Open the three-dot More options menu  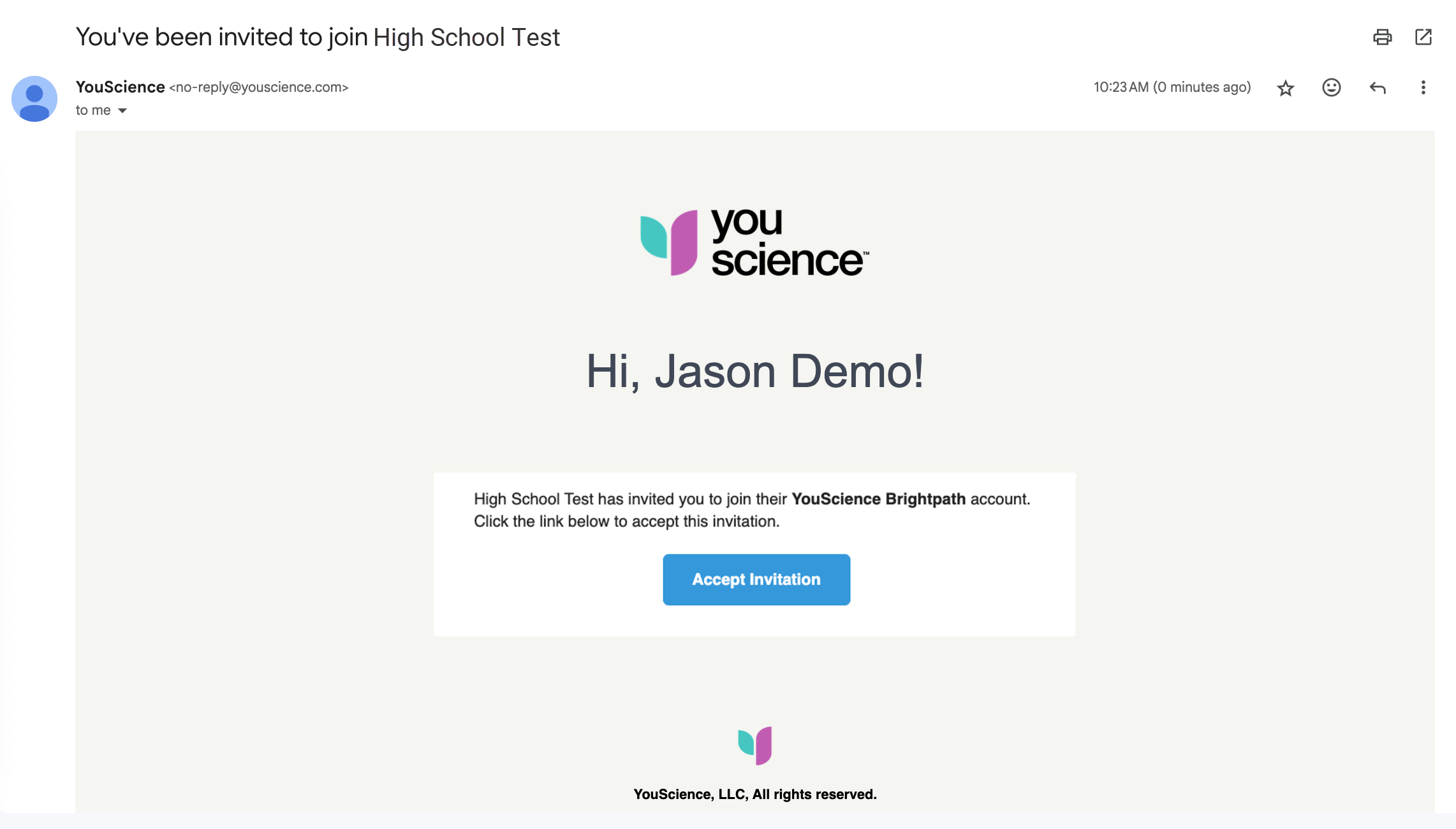point(1423,87)
